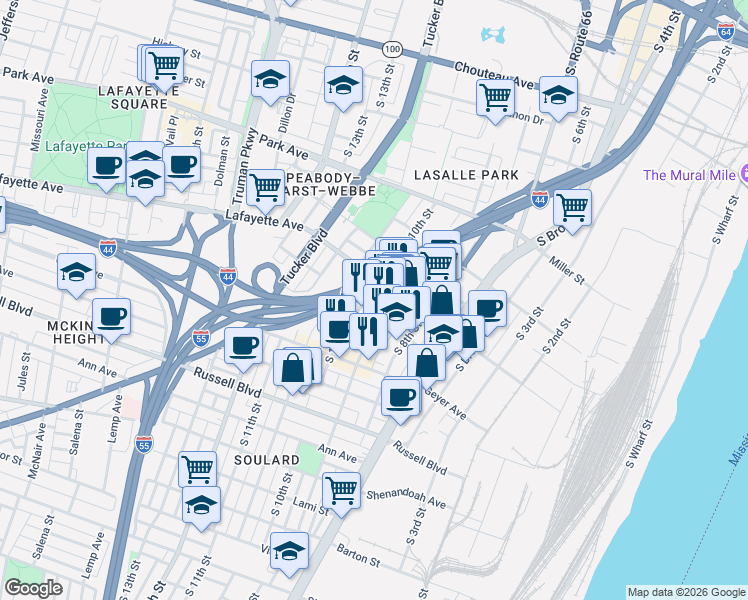Viewport: 748px width, 600px height.
Task: Select the school marker below the Soulard grocery cart
Action: [201, 506]
